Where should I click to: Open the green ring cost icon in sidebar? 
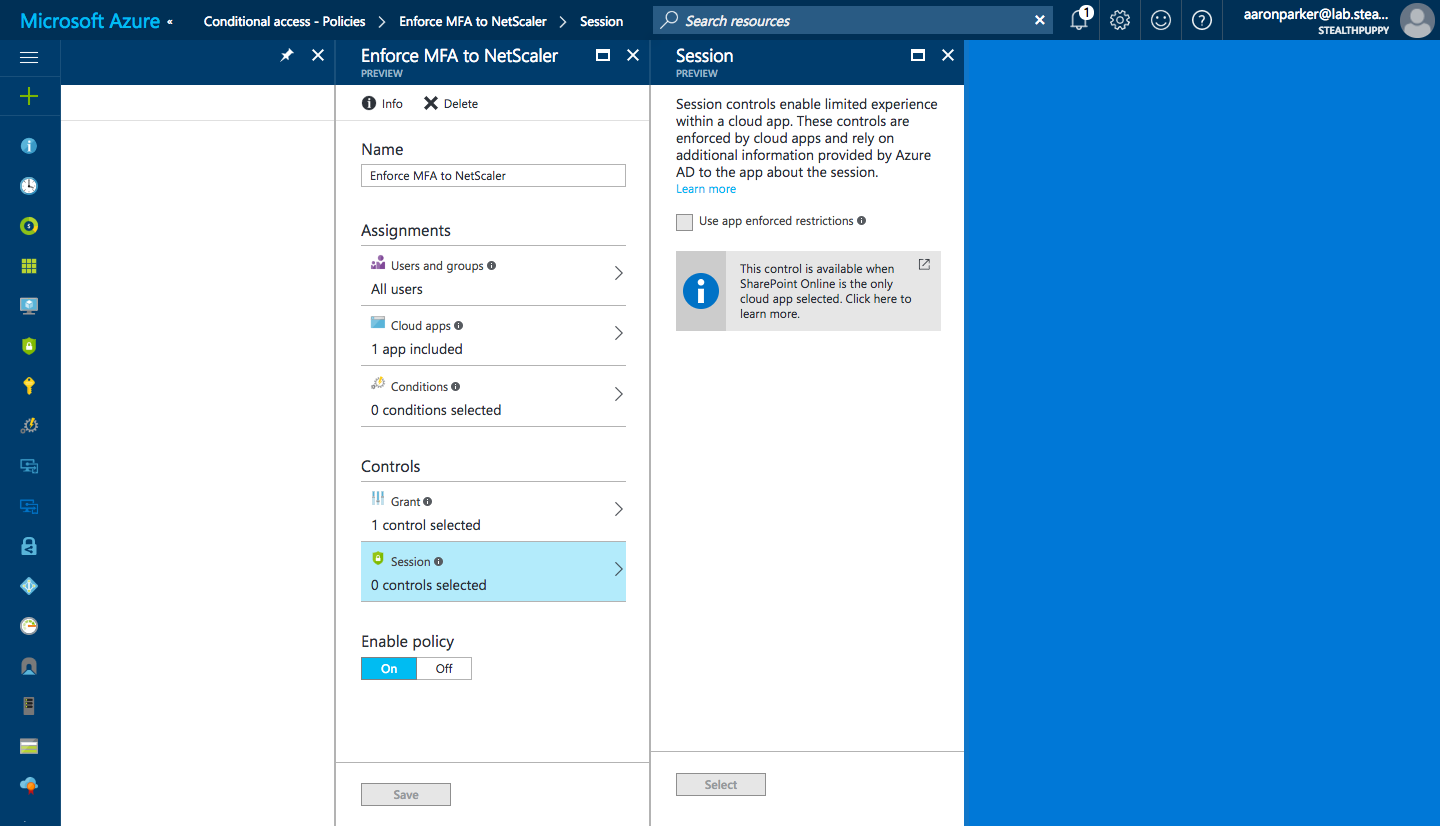click(29, 226)
